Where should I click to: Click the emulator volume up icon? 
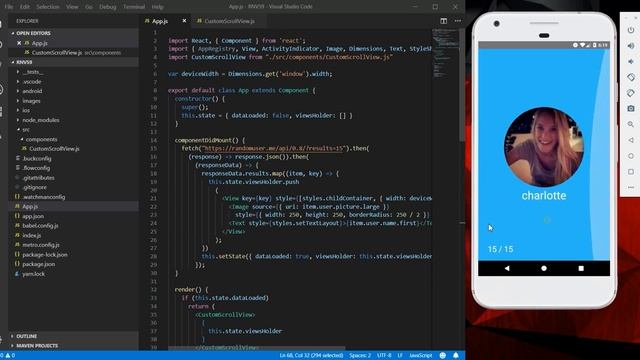(x=631, y=46)
